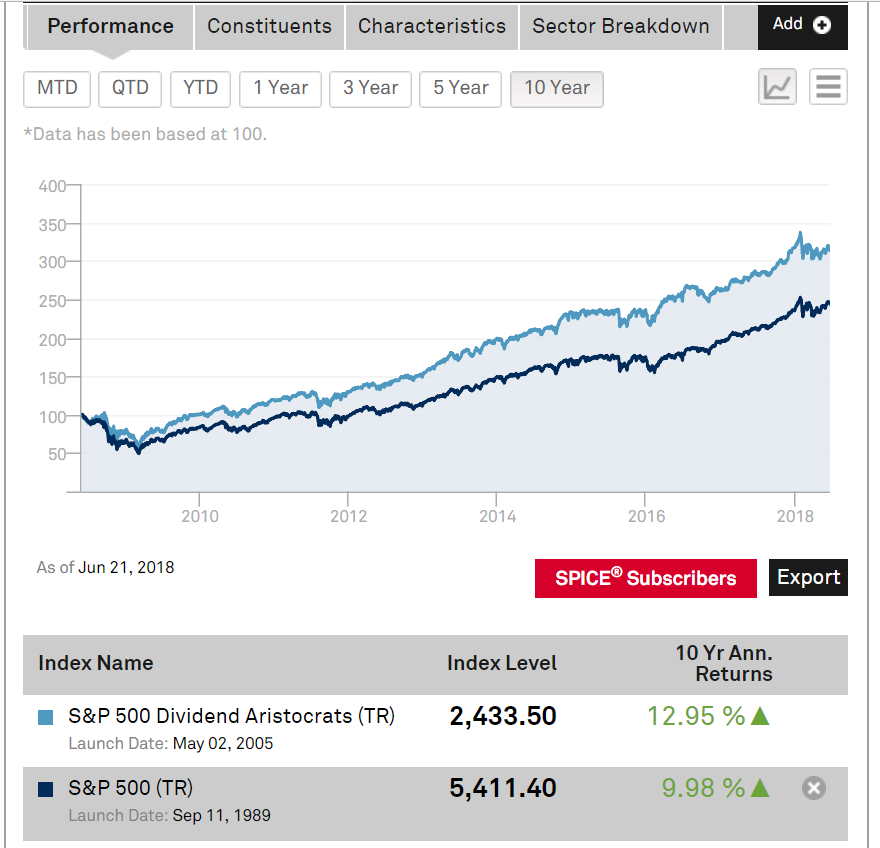Click the 12.95 % return value
This screenshot has width=880, height=848.
[x=696, y=716]
